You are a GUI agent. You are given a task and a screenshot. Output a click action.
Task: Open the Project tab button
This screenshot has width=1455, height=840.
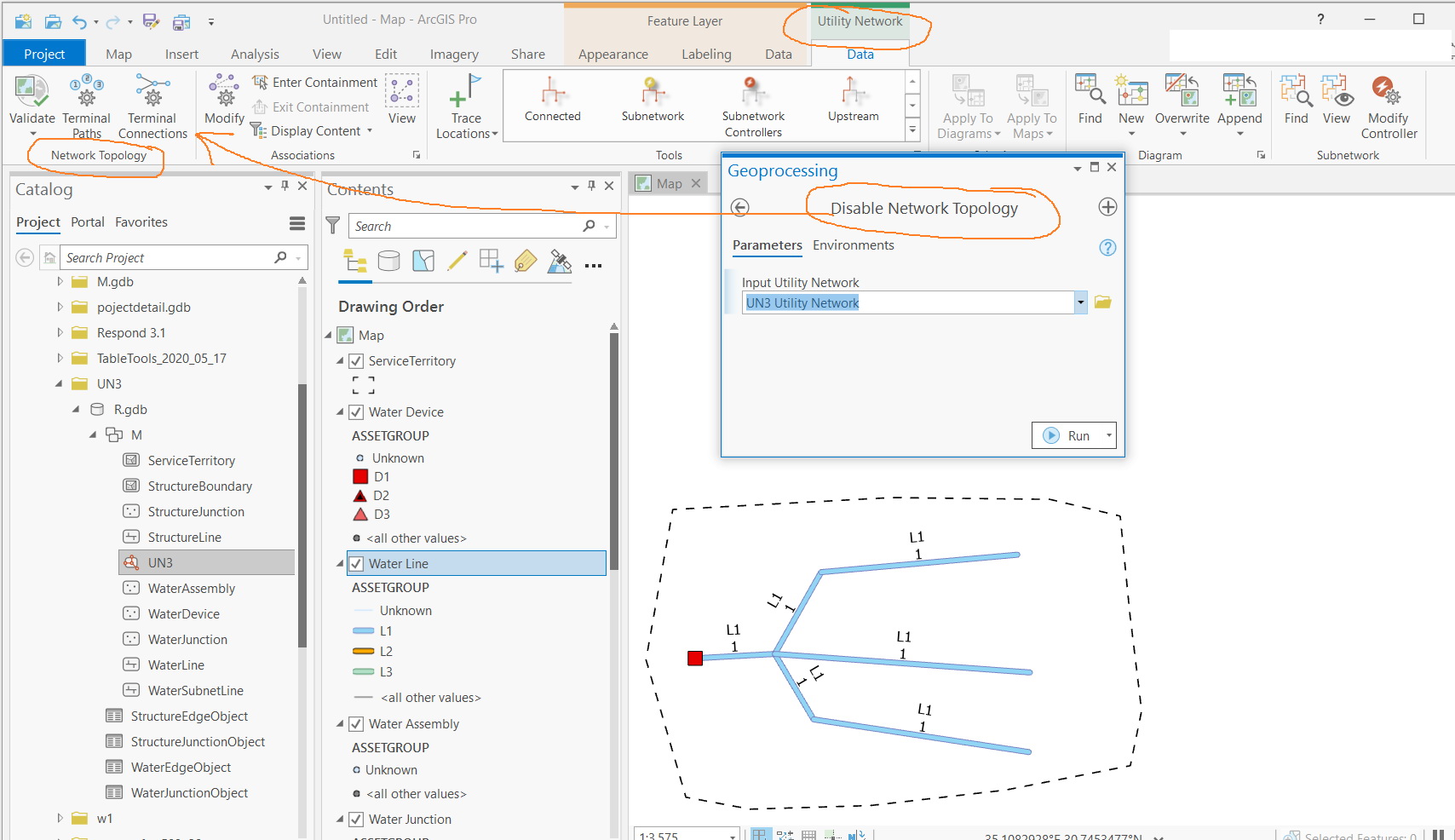click(x=44, y=54)
